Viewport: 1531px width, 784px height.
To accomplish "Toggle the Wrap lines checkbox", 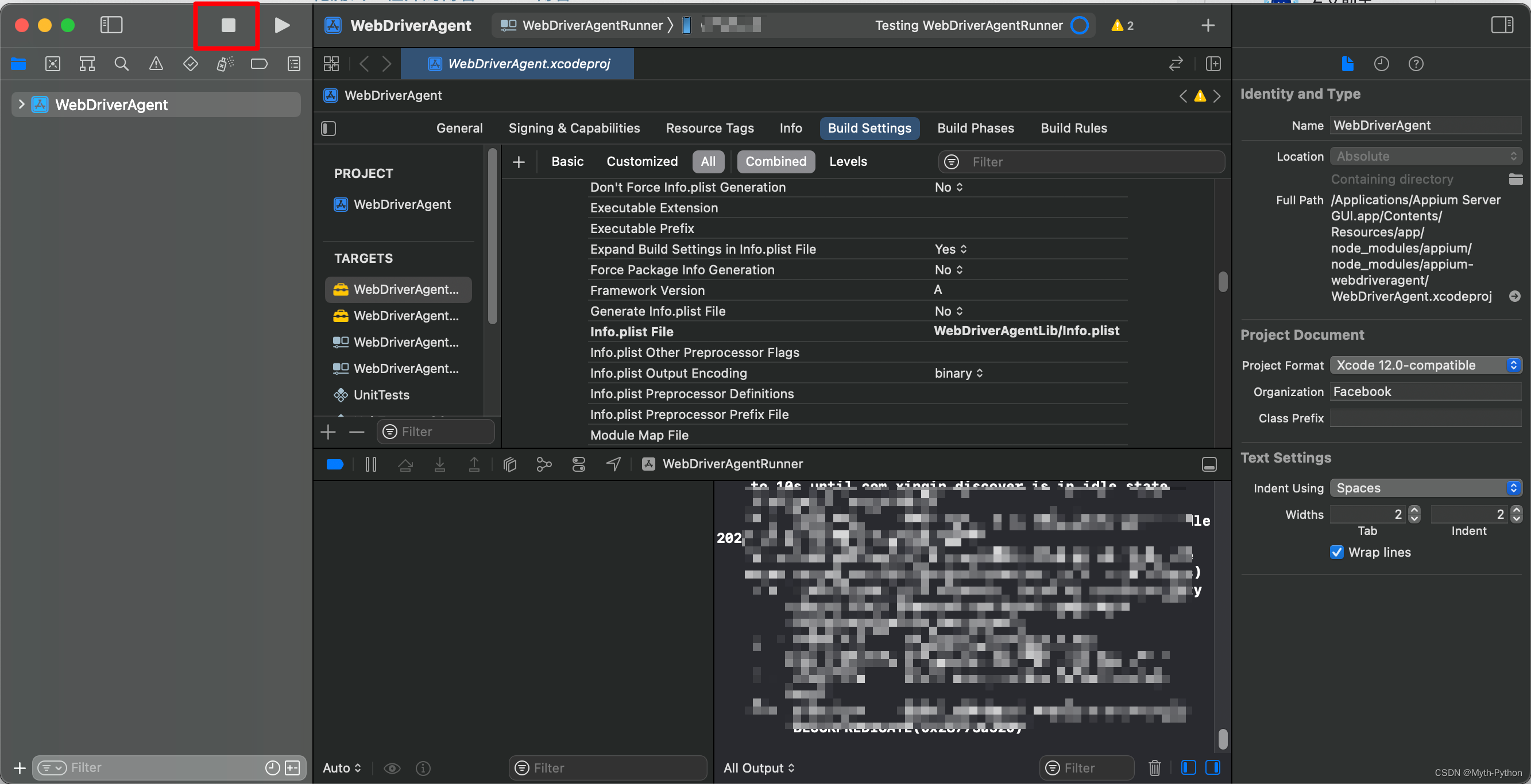I will pos(1337,552).
